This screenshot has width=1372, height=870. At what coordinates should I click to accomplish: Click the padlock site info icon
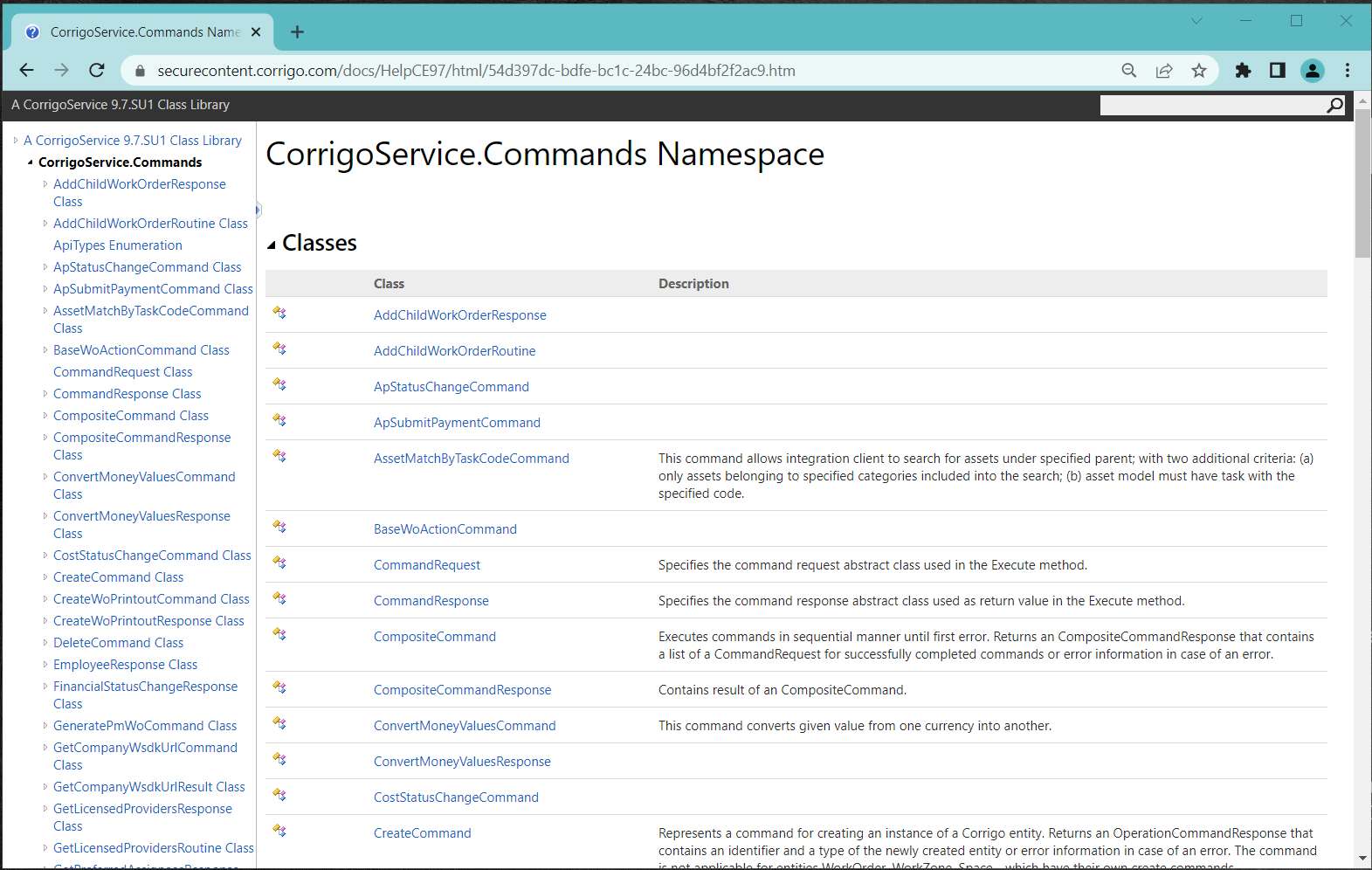(x=140, y=71)
